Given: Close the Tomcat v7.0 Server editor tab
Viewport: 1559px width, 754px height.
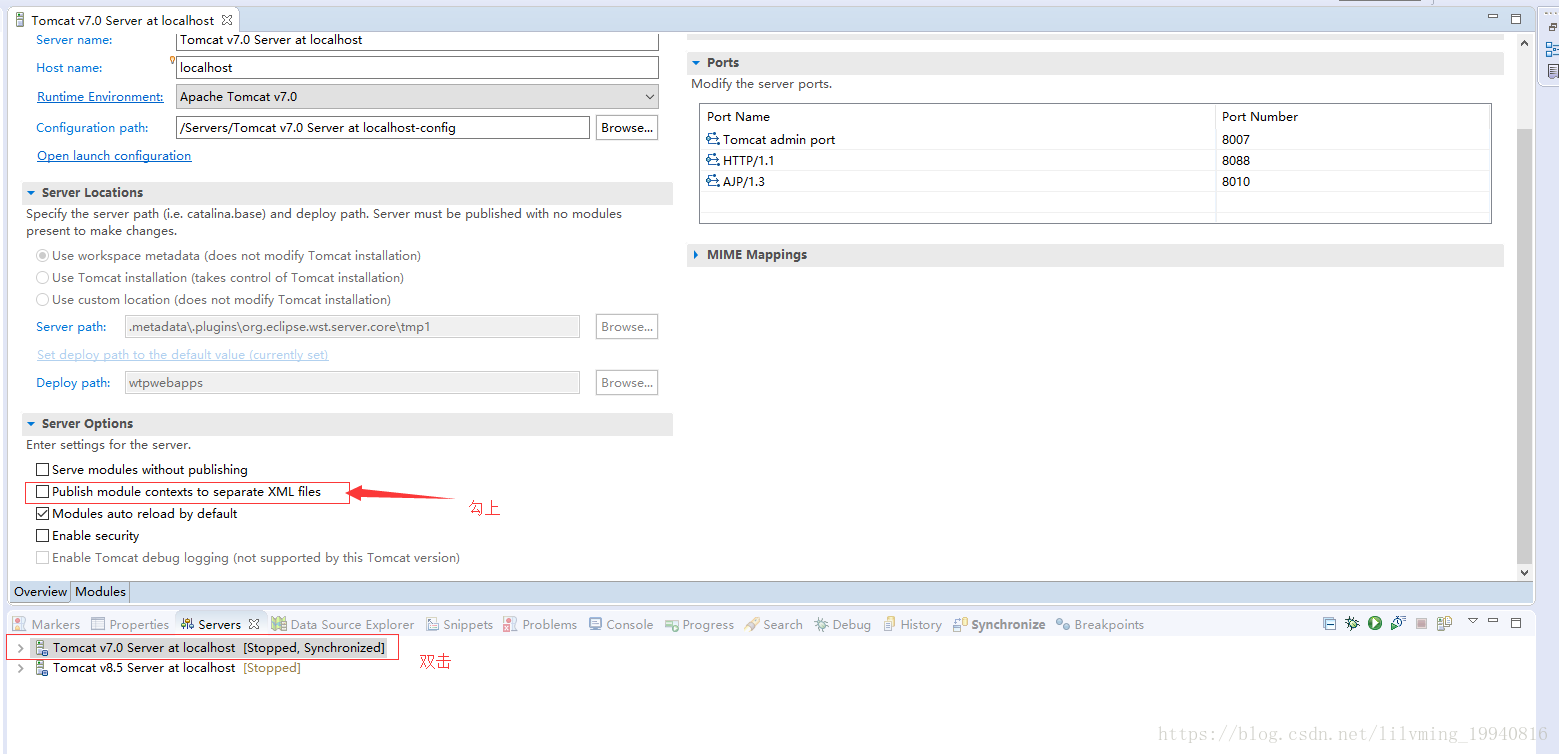Looking at the screenshot, I should pyautogui.click(x=227, y=20).
